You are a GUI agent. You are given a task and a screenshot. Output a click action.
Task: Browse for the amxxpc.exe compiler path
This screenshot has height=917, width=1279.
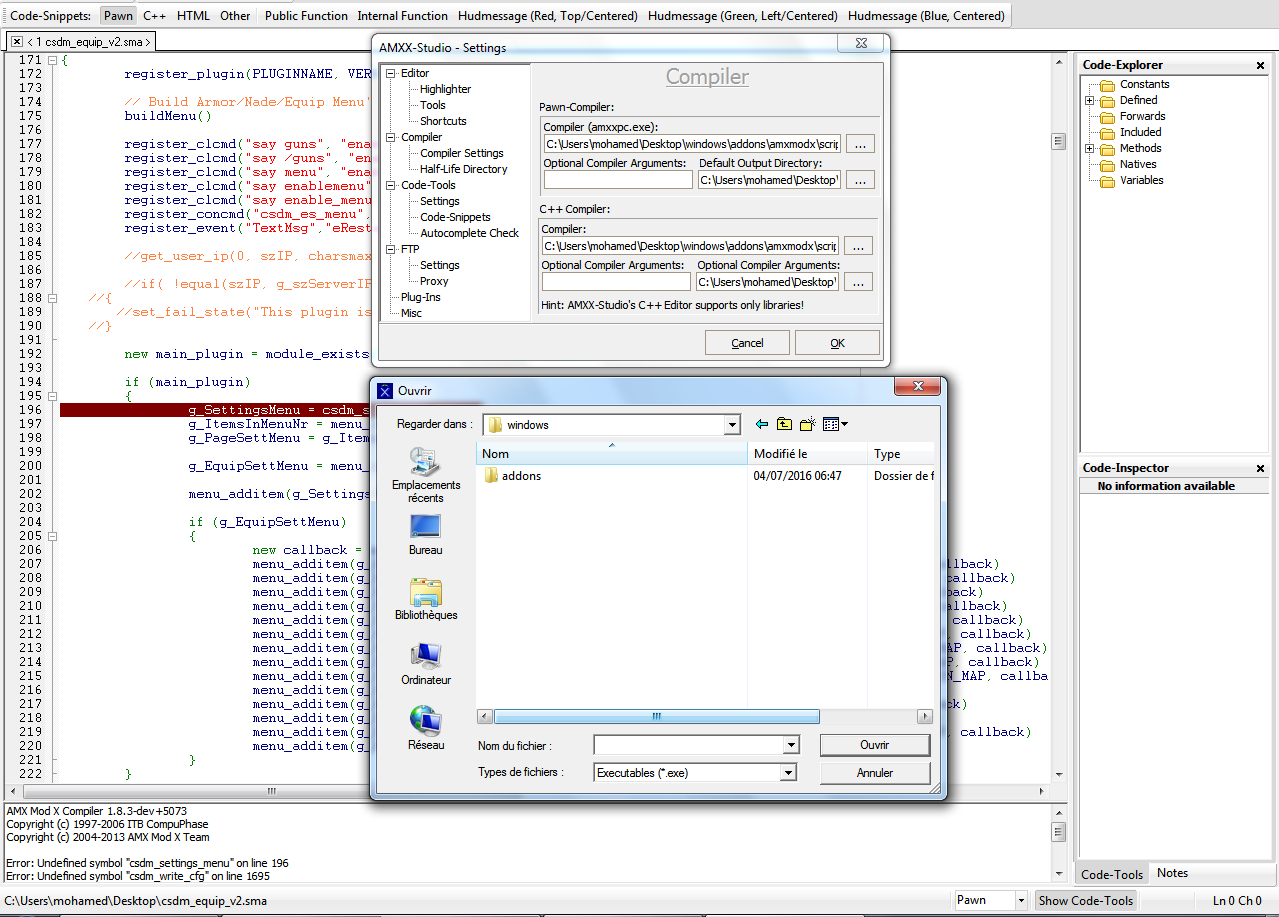click(860, 143)
